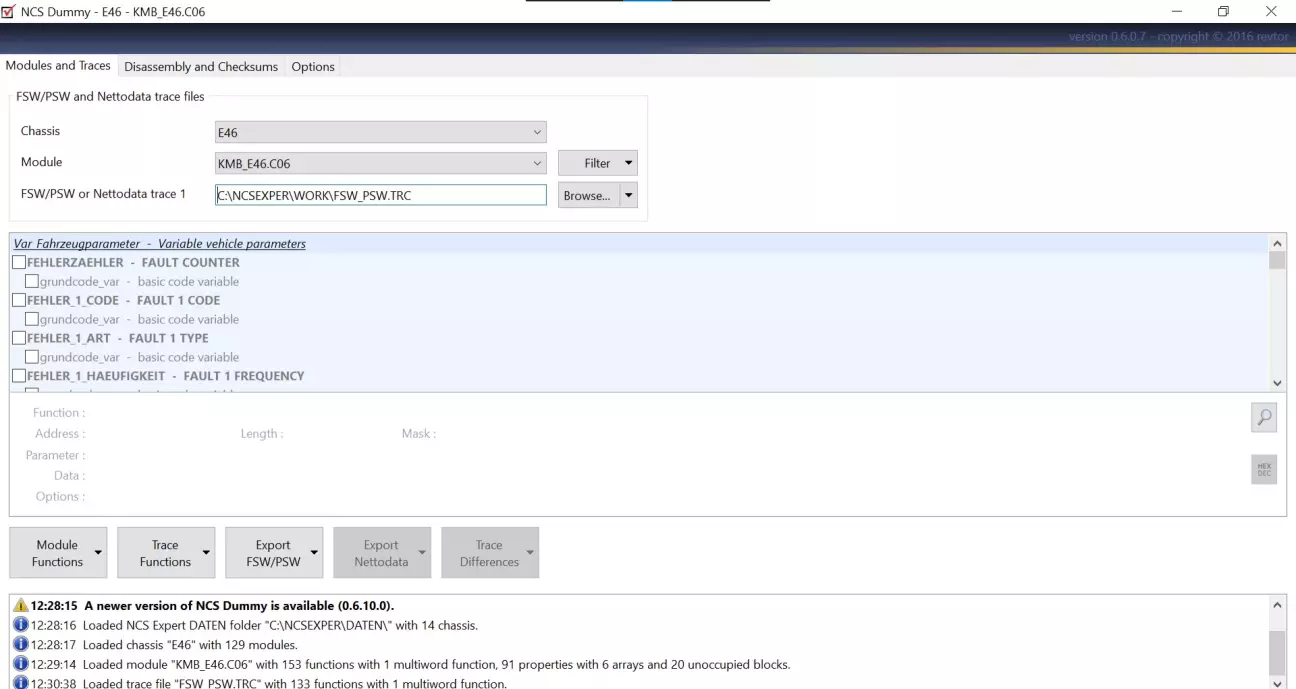The image size is (1296, 689).
Task: Toggle FEHLER_1_CODE fault 1 code checkbox
Action: point(19,300)
